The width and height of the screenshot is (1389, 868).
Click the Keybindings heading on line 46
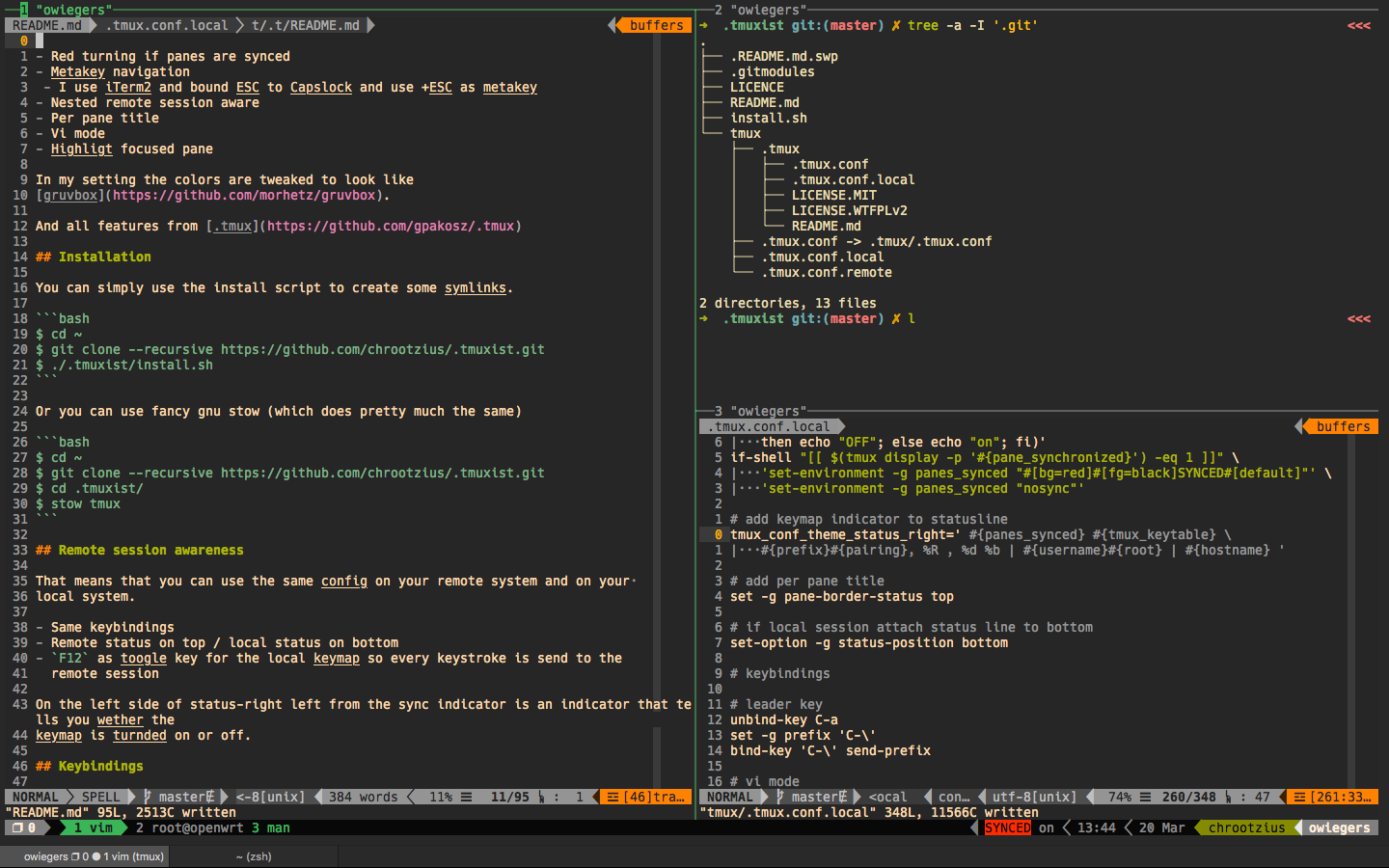tap(90, 766)
